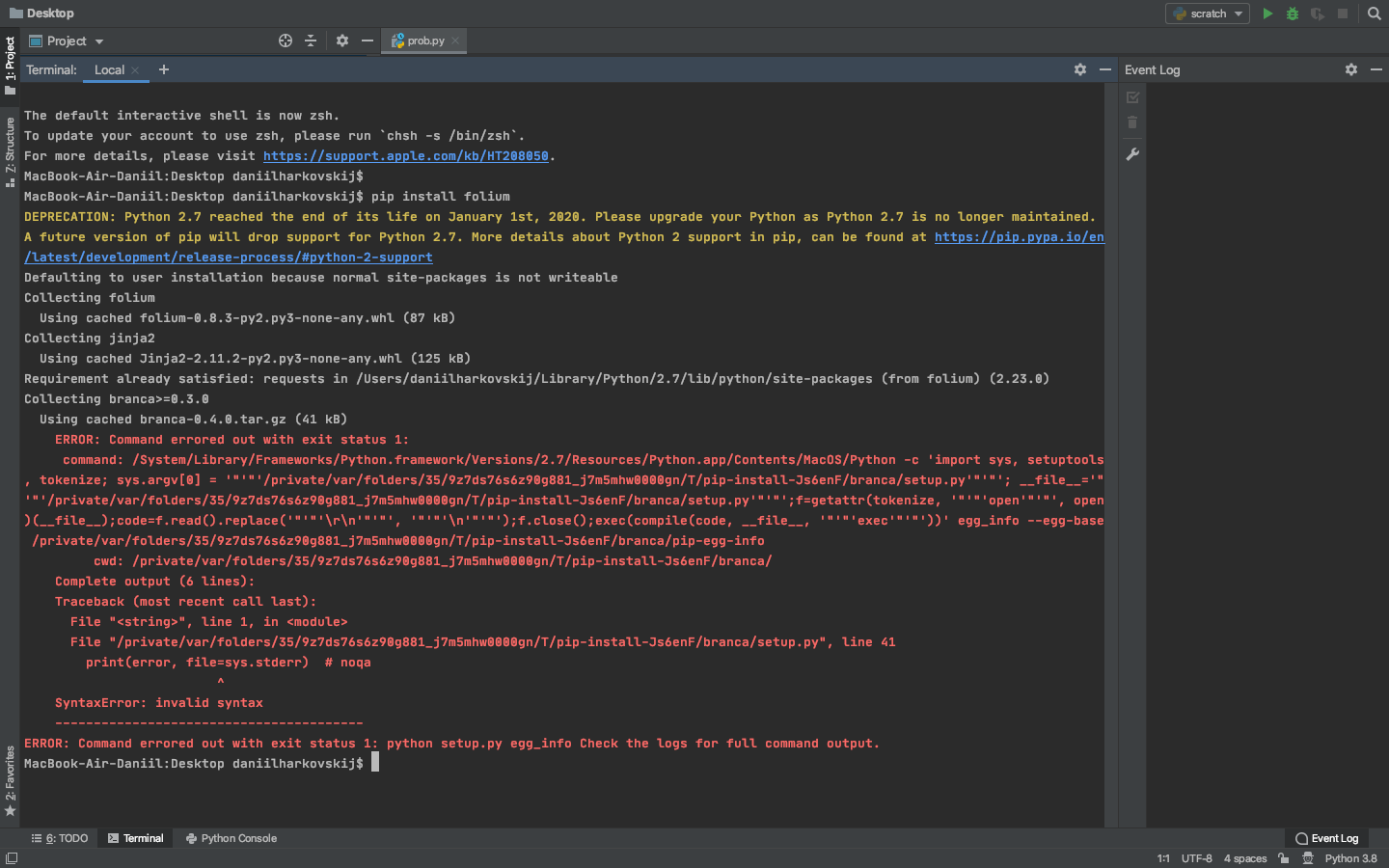Click the 'Collecting jinja2' line
Image resolution: width=1389 pixels, height=868 pixels.
coord(90,339)
